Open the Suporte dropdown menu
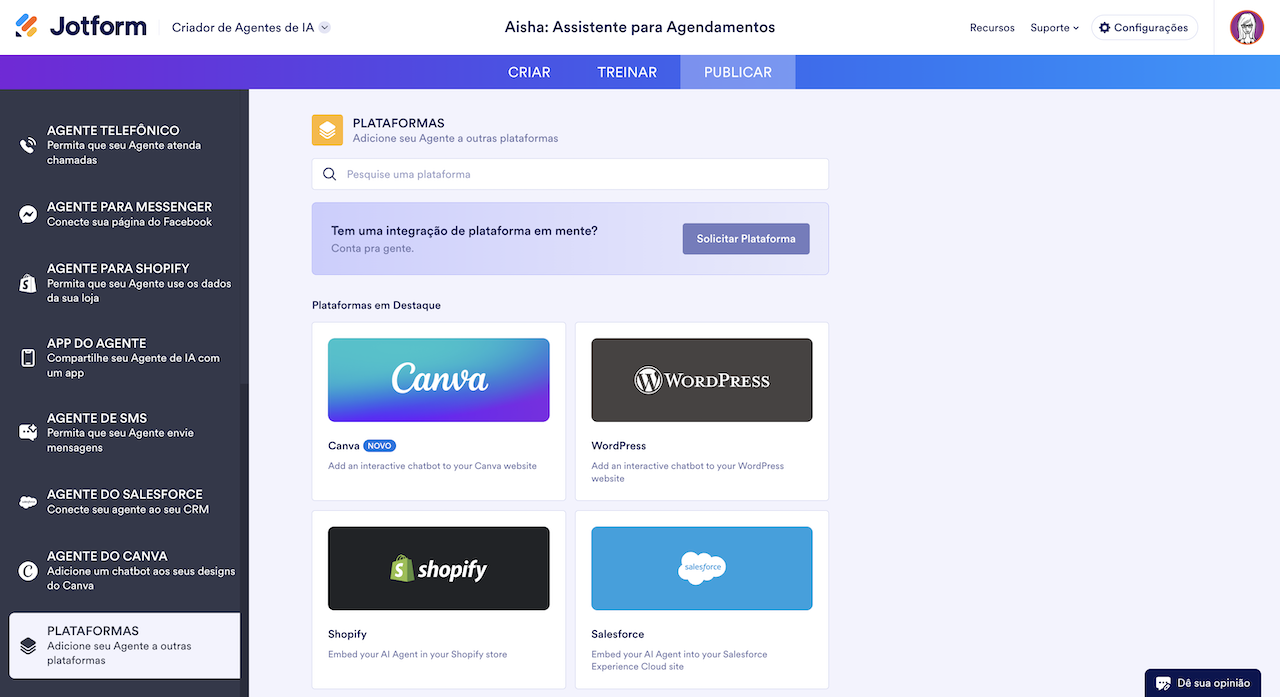Screen dimensions: 1280x697 1054,28
